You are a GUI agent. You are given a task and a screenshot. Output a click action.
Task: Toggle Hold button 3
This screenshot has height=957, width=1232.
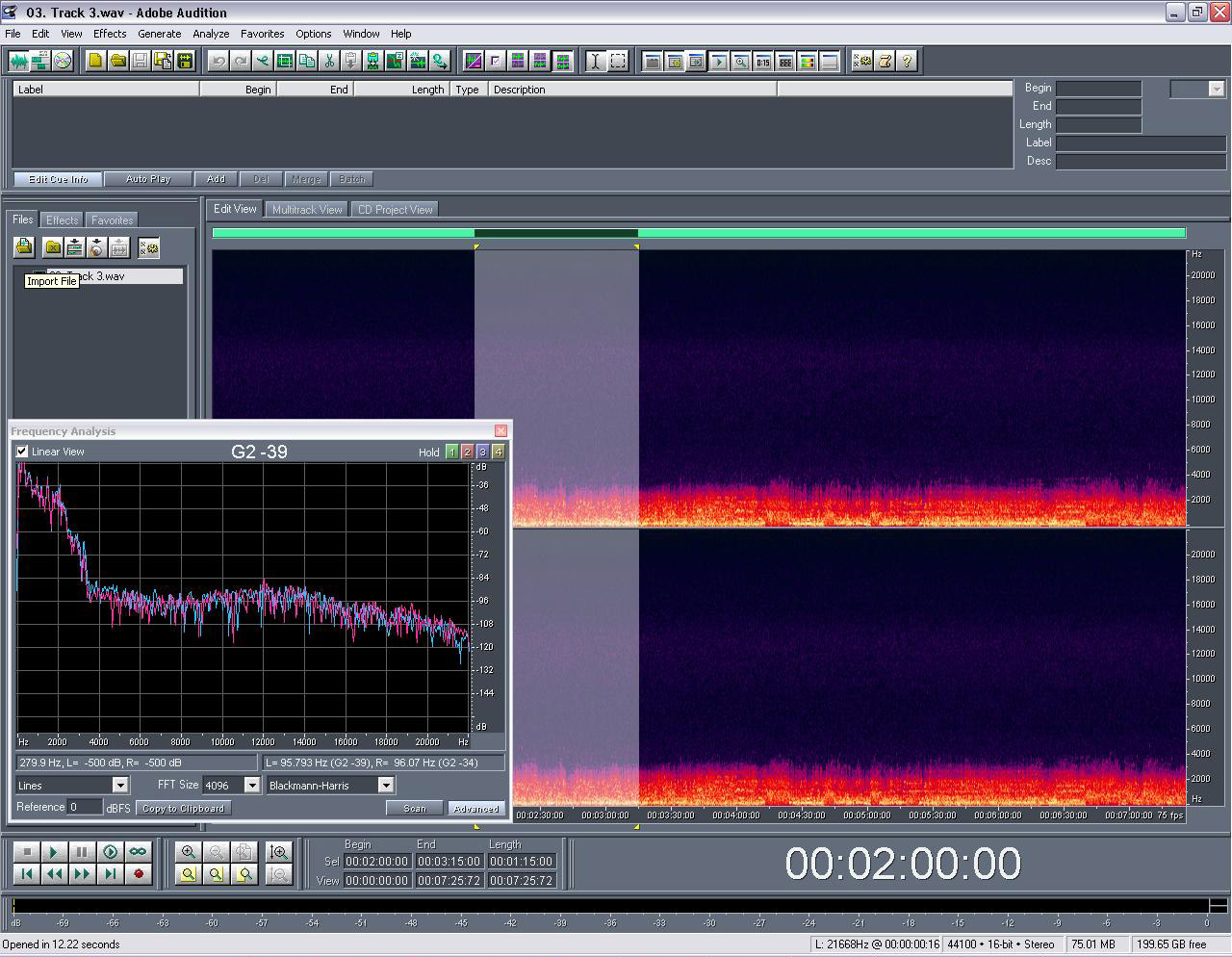tap(483, 452)
